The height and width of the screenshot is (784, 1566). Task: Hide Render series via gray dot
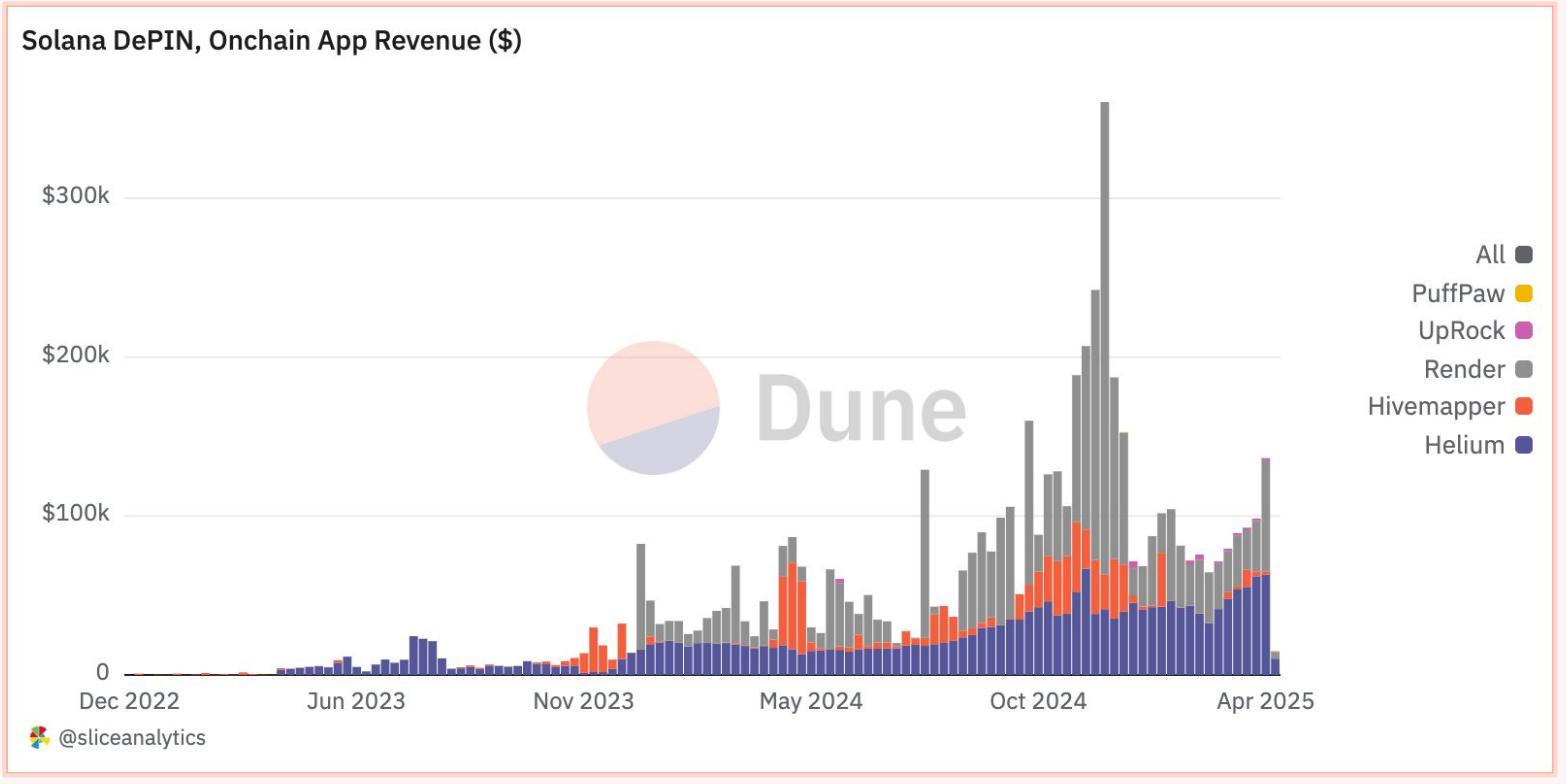[x=1524, y=369]
